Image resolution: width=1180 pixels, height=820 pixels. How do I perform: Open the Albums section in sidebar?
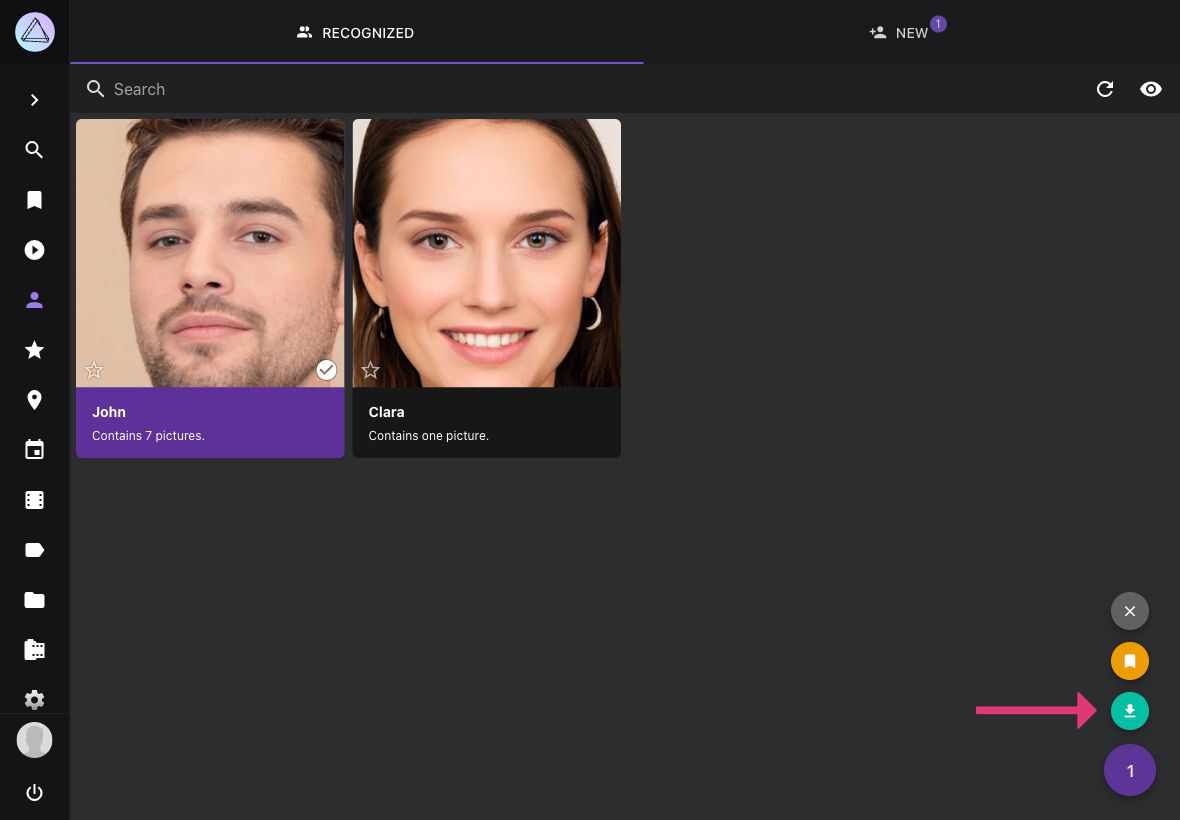(x=35, y=200)
